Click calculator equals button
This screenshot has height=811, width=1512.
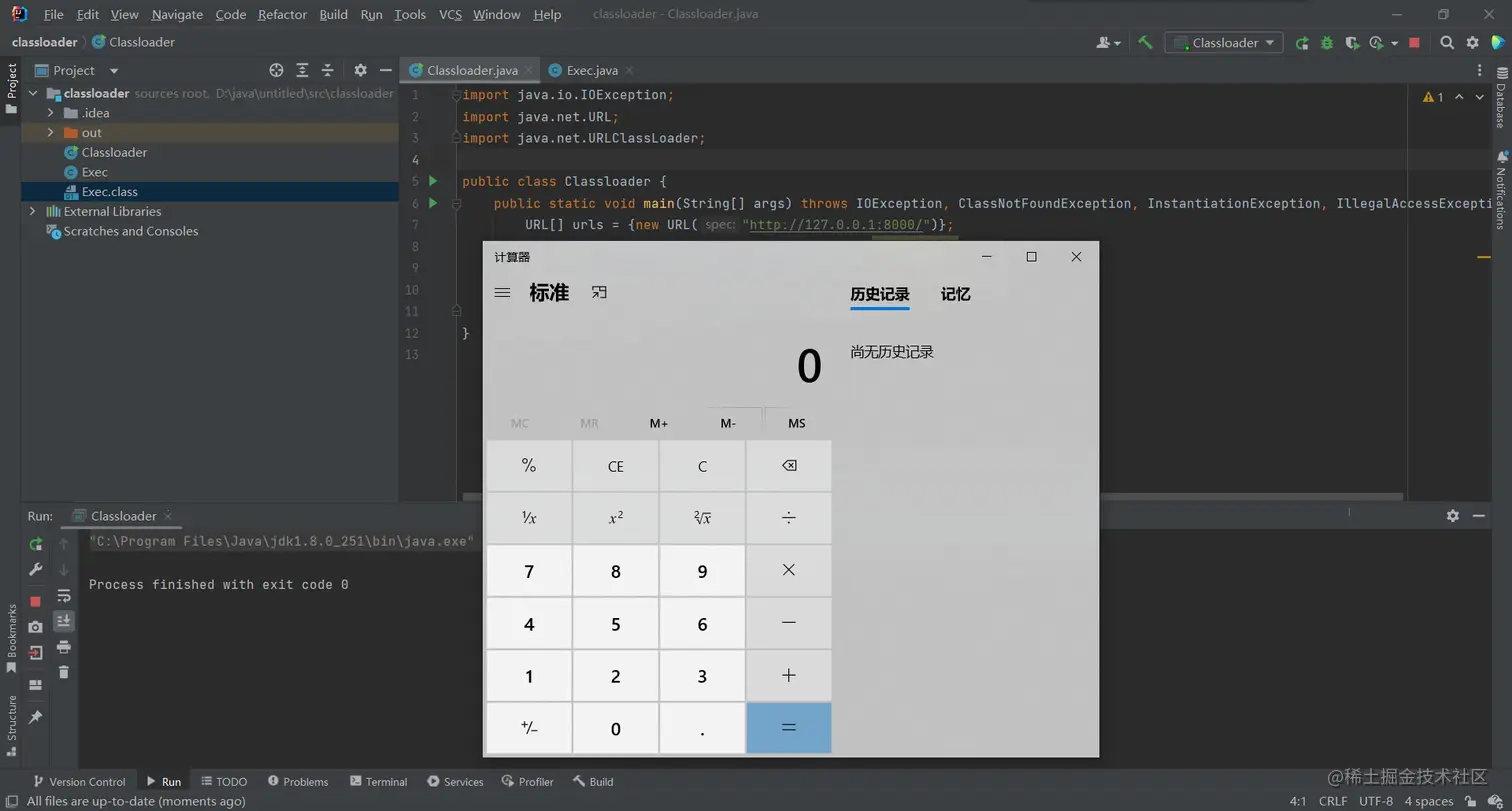tap(788, 728)
